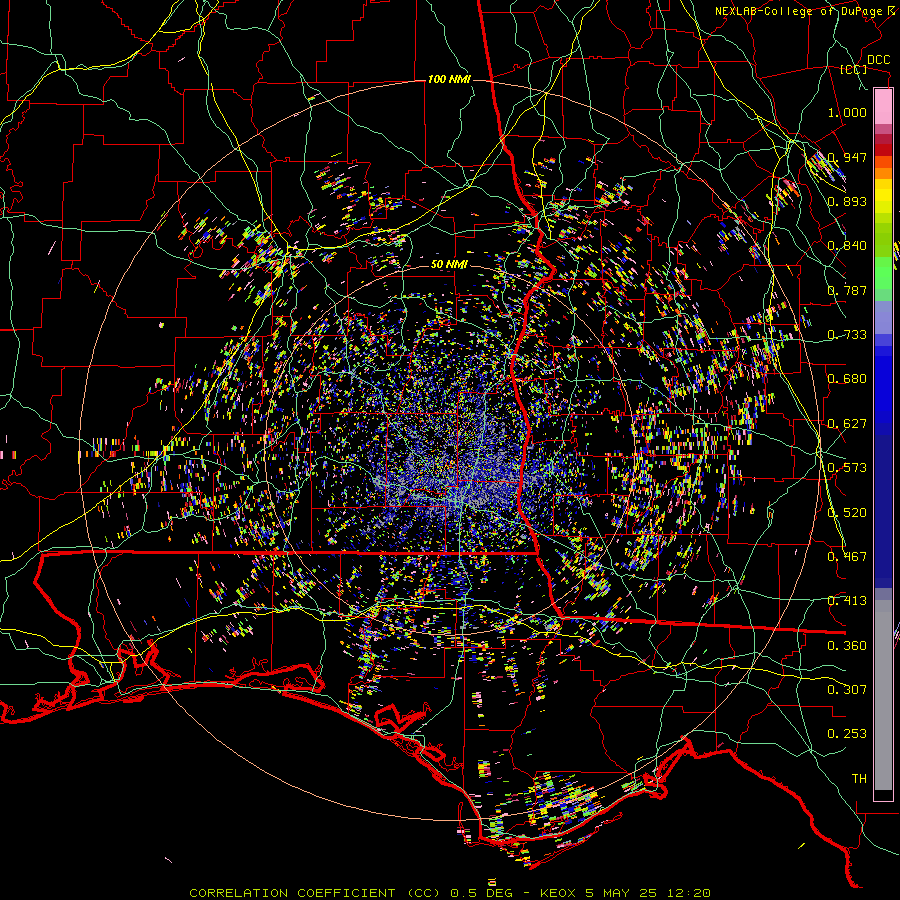Pick the bright green color bar segment

click(883, 273)
